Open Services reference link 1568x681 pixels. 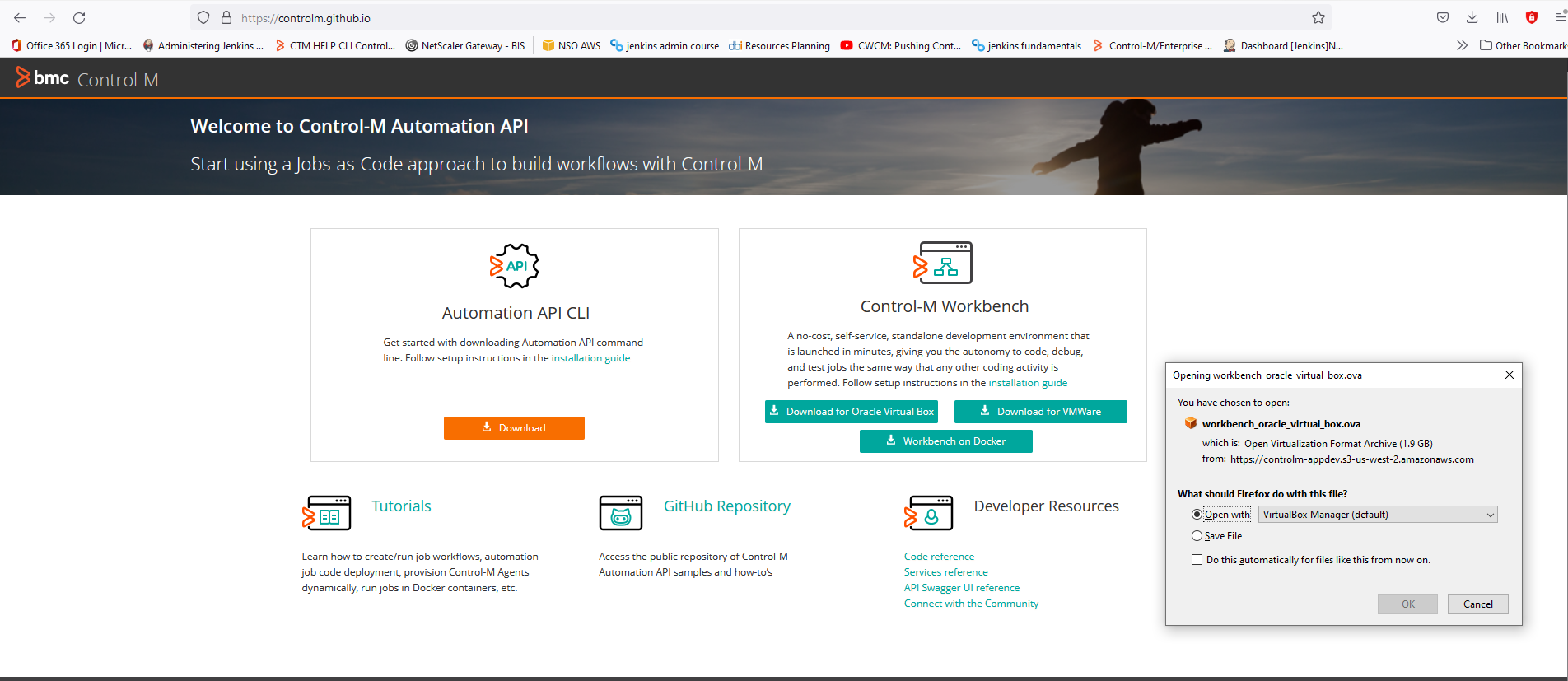coord(945,572)
